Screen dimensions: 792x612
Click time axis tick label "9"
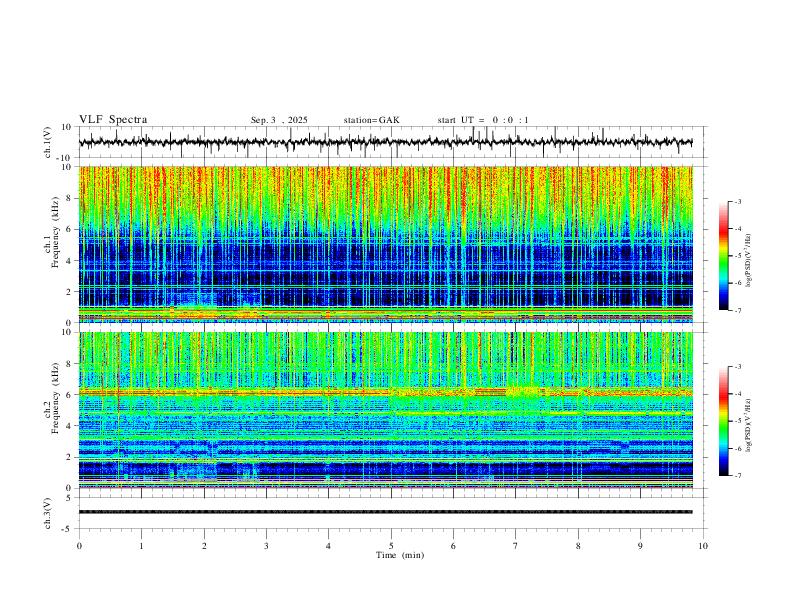[x=640, y=546]
